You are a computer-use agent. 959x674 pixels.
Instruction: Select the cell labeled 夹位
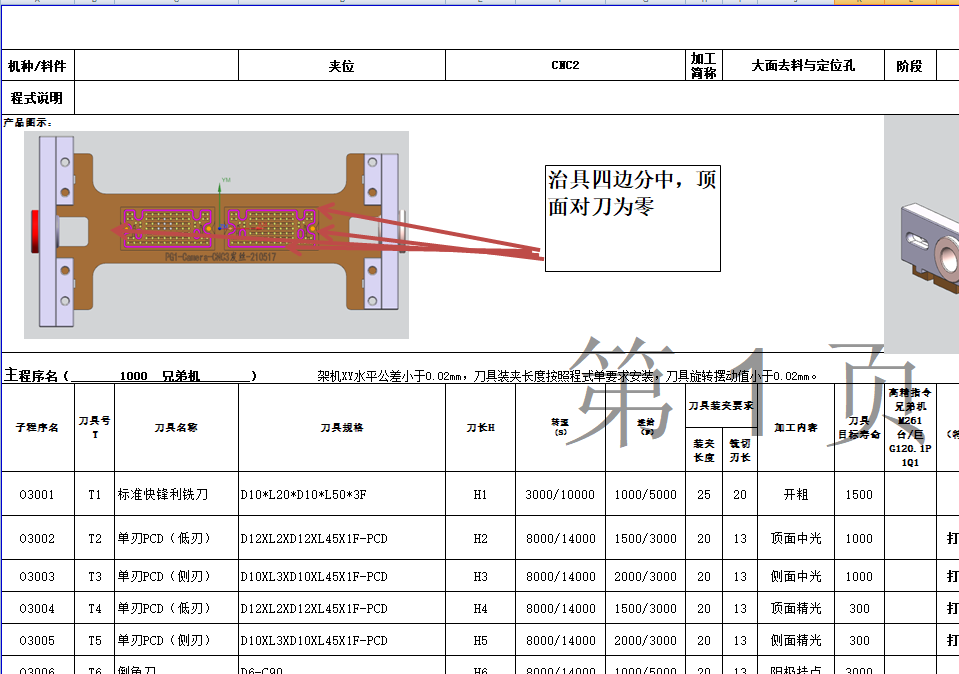pyautogui.click(x=341, y=64)
